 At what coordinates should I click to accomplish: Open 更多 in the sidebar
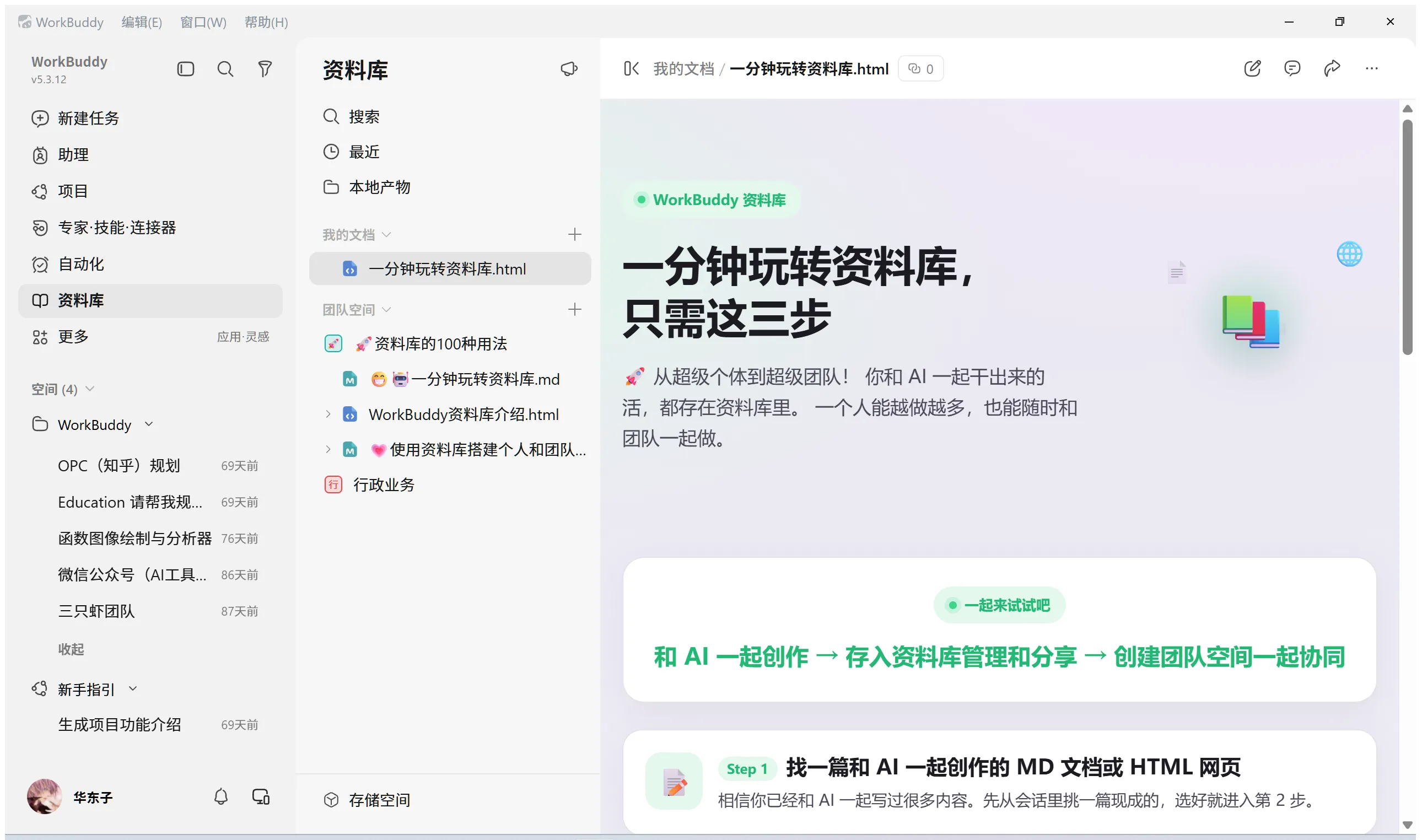(150, 337)
